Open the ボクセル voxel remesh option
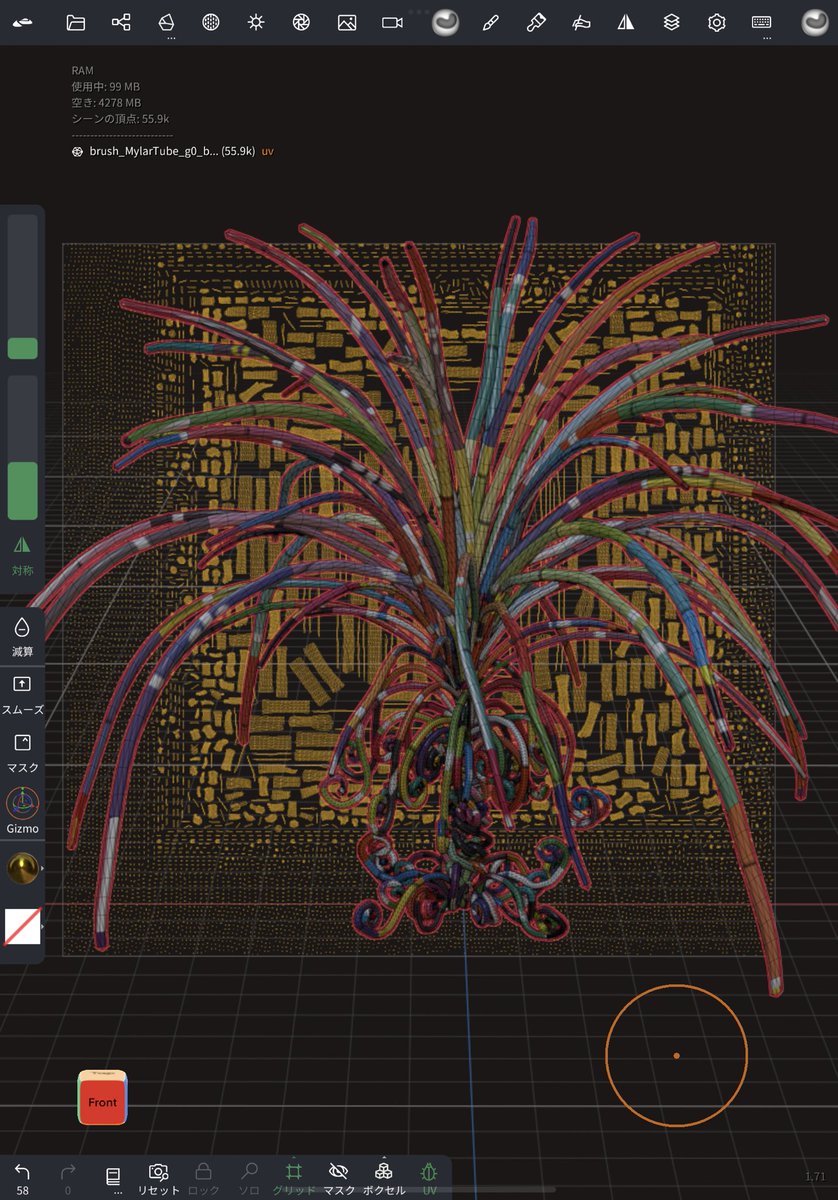This screenshot has width=838, height=1200. pos(384,1178)
